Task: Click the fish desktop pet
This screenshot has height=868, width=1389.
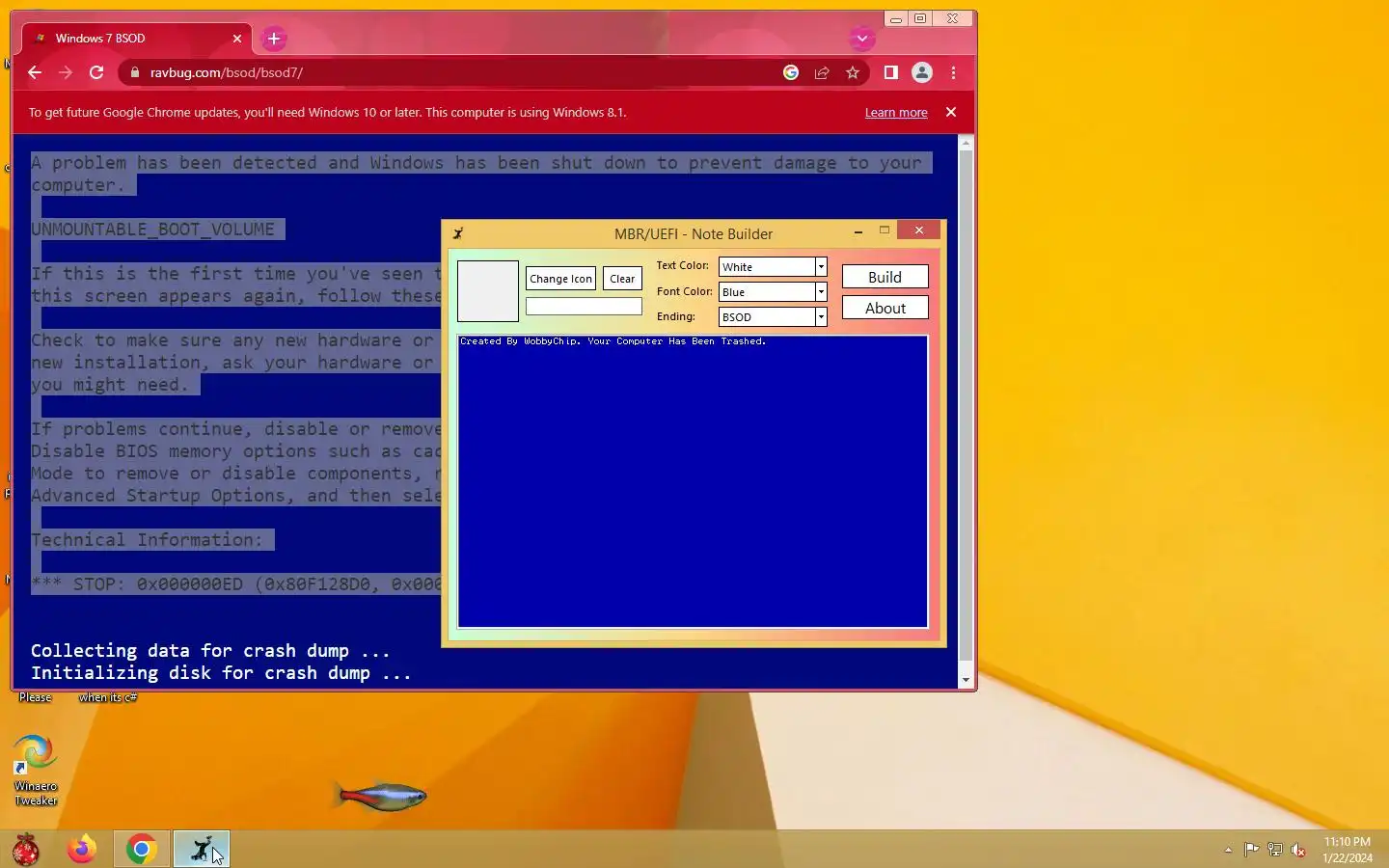Action: click(382, 796)
